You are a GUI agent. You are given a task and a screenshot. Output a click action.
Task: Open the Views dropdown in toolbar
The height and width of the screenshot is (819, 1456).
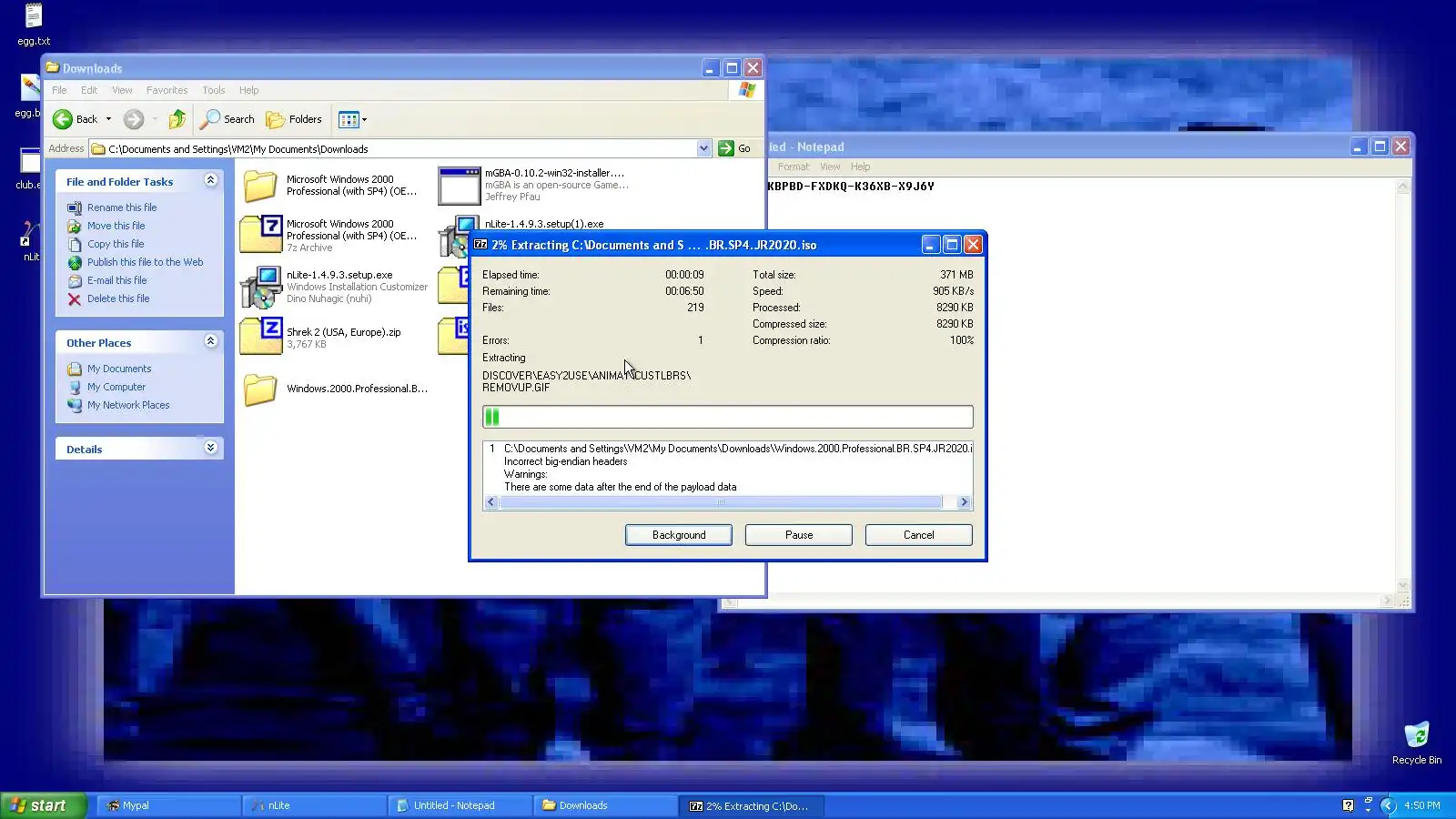pos(352,119)
